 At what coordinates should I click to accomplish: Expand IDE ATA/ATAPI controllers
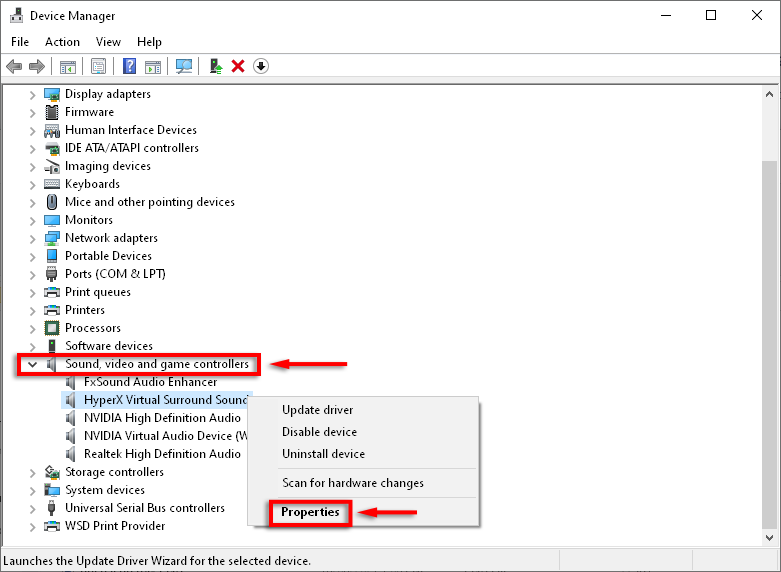[33, 149]
